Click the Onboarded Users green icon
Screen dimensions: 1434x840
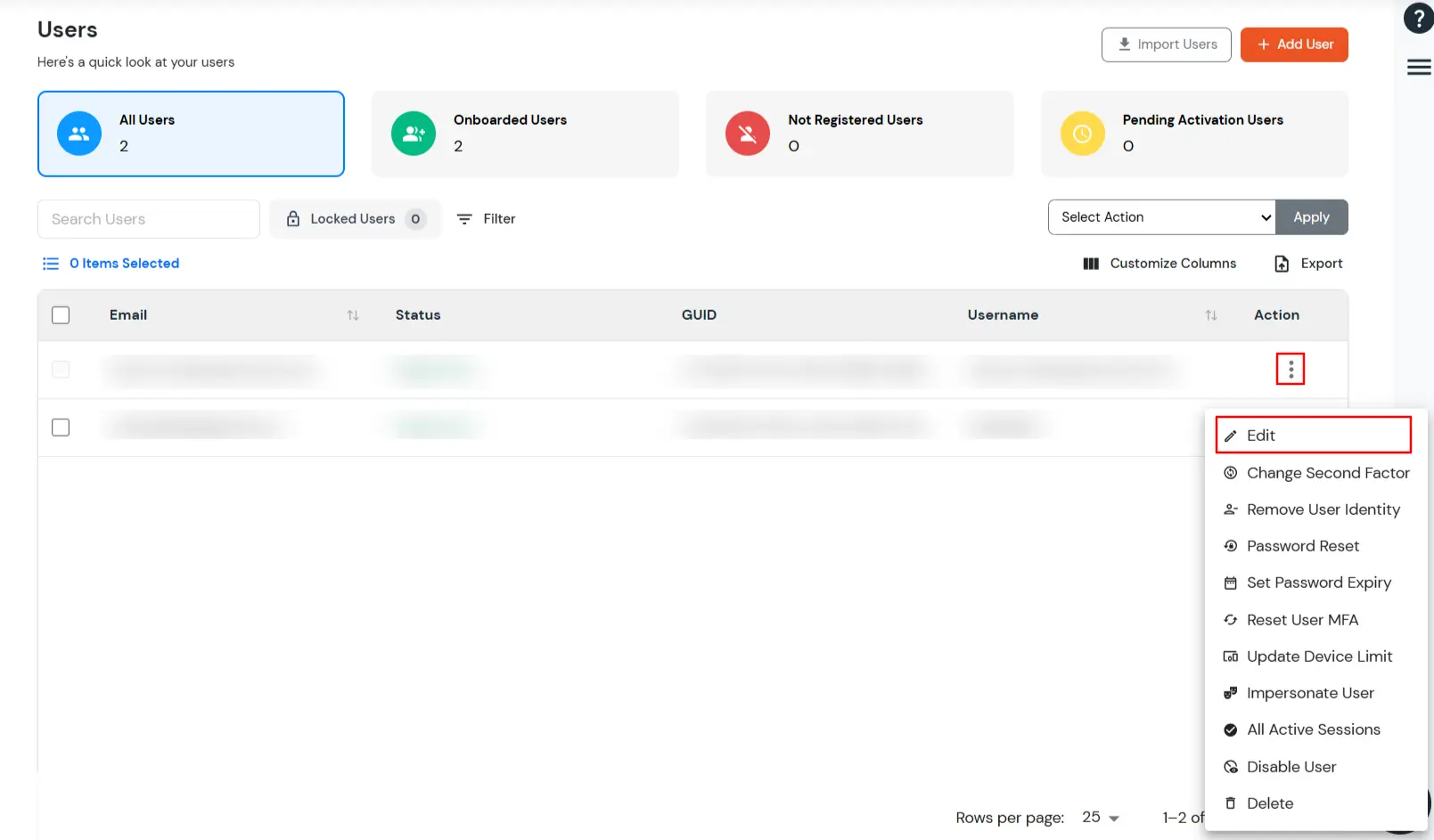(x=414, y=134)
